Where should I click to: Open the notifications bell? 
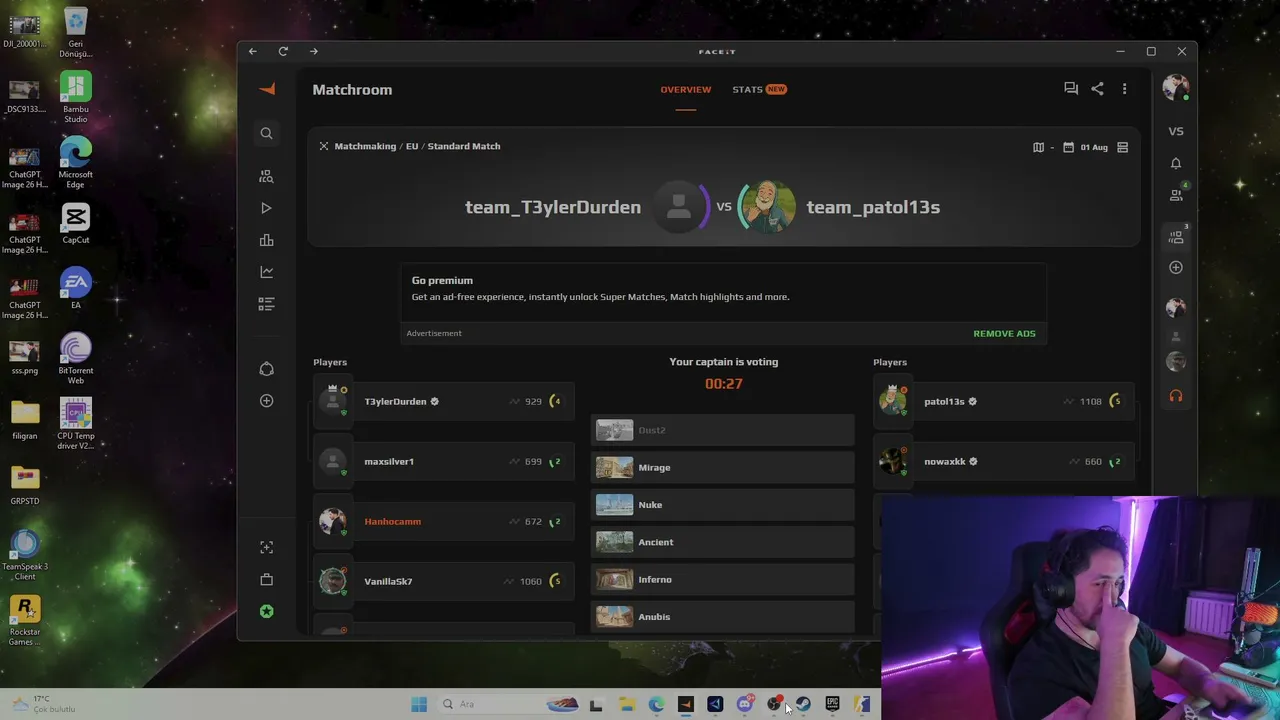[1176, 163]
